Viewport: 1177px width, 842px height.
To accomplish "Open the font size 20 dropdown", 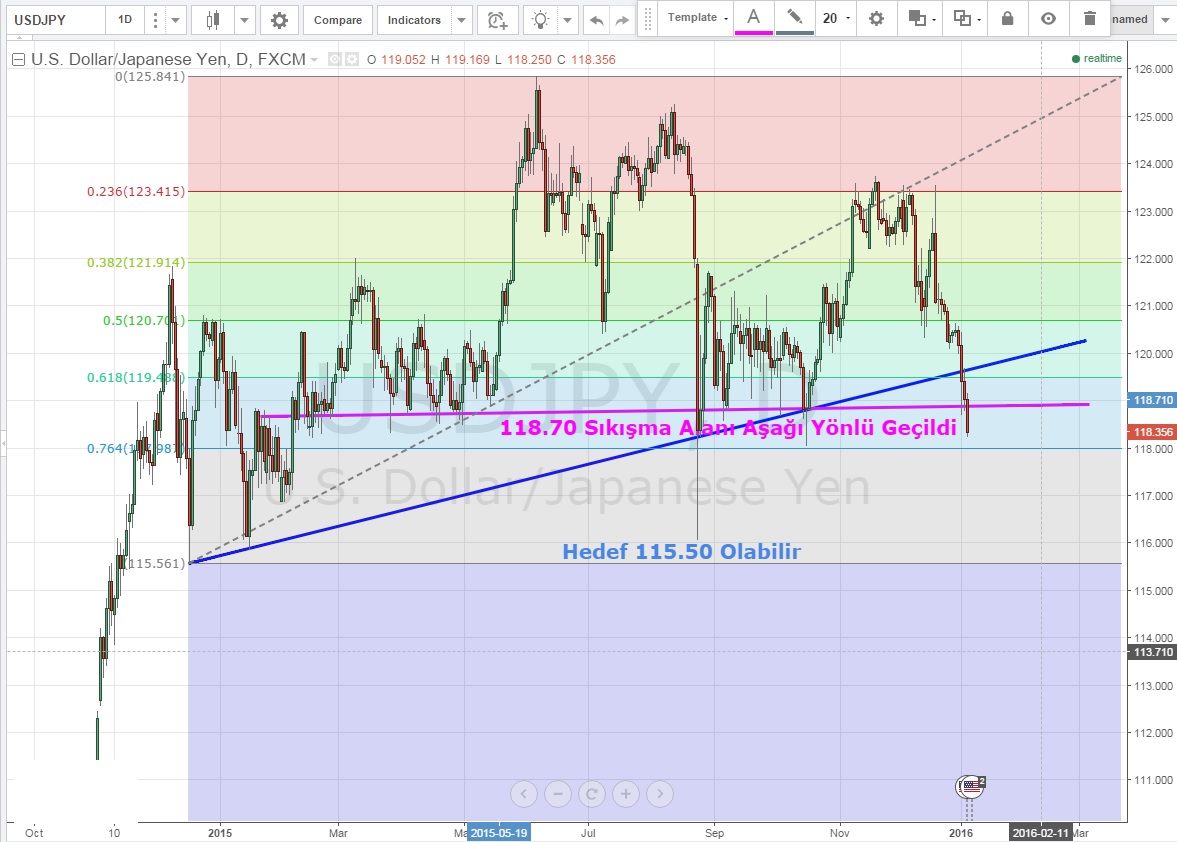I will coord(836,18).
